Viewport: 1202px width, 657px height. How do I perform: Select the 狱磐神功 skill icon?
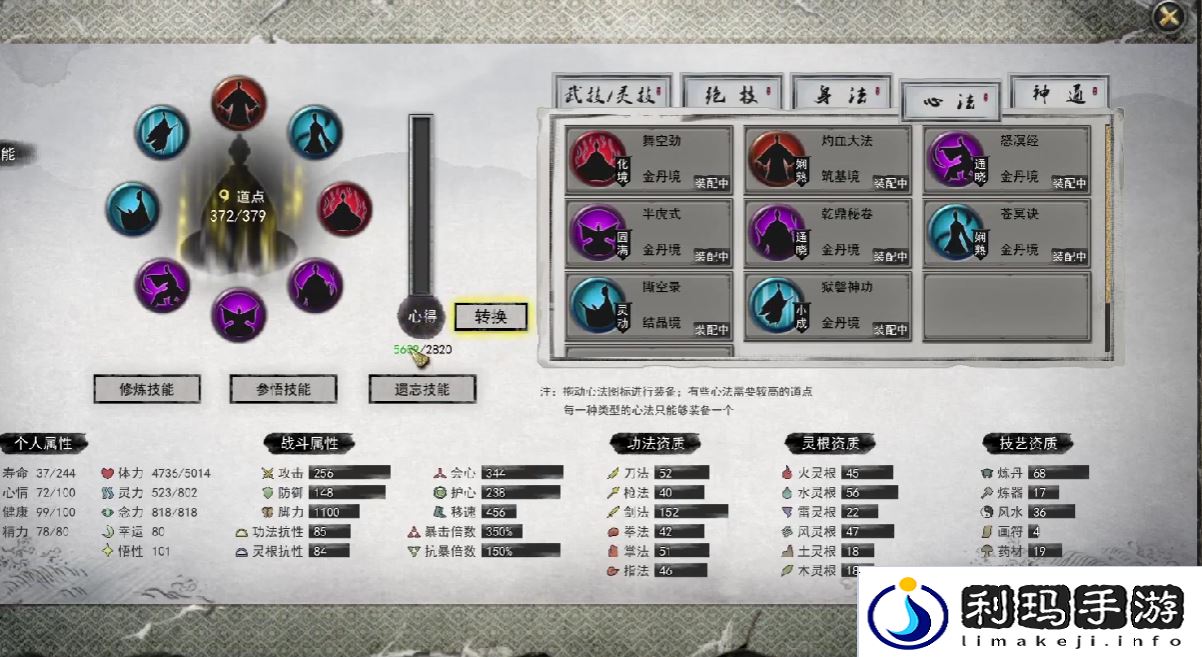776,305
